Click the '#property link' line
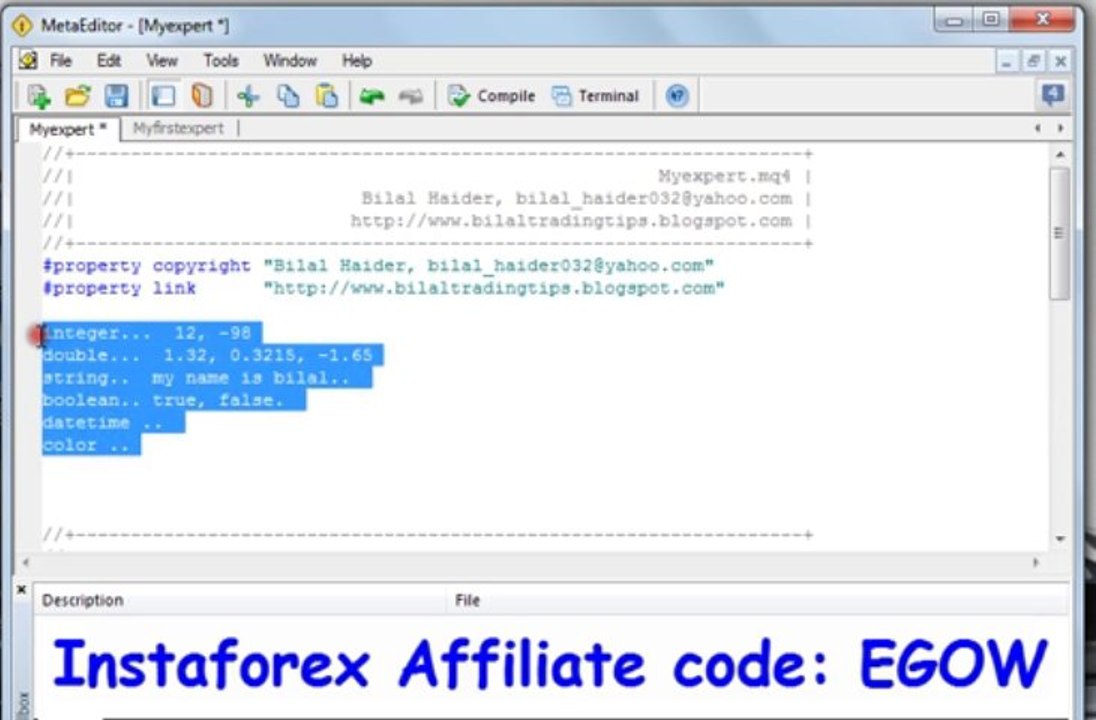This screenshot has height=720, width=1096. point(384,289)
